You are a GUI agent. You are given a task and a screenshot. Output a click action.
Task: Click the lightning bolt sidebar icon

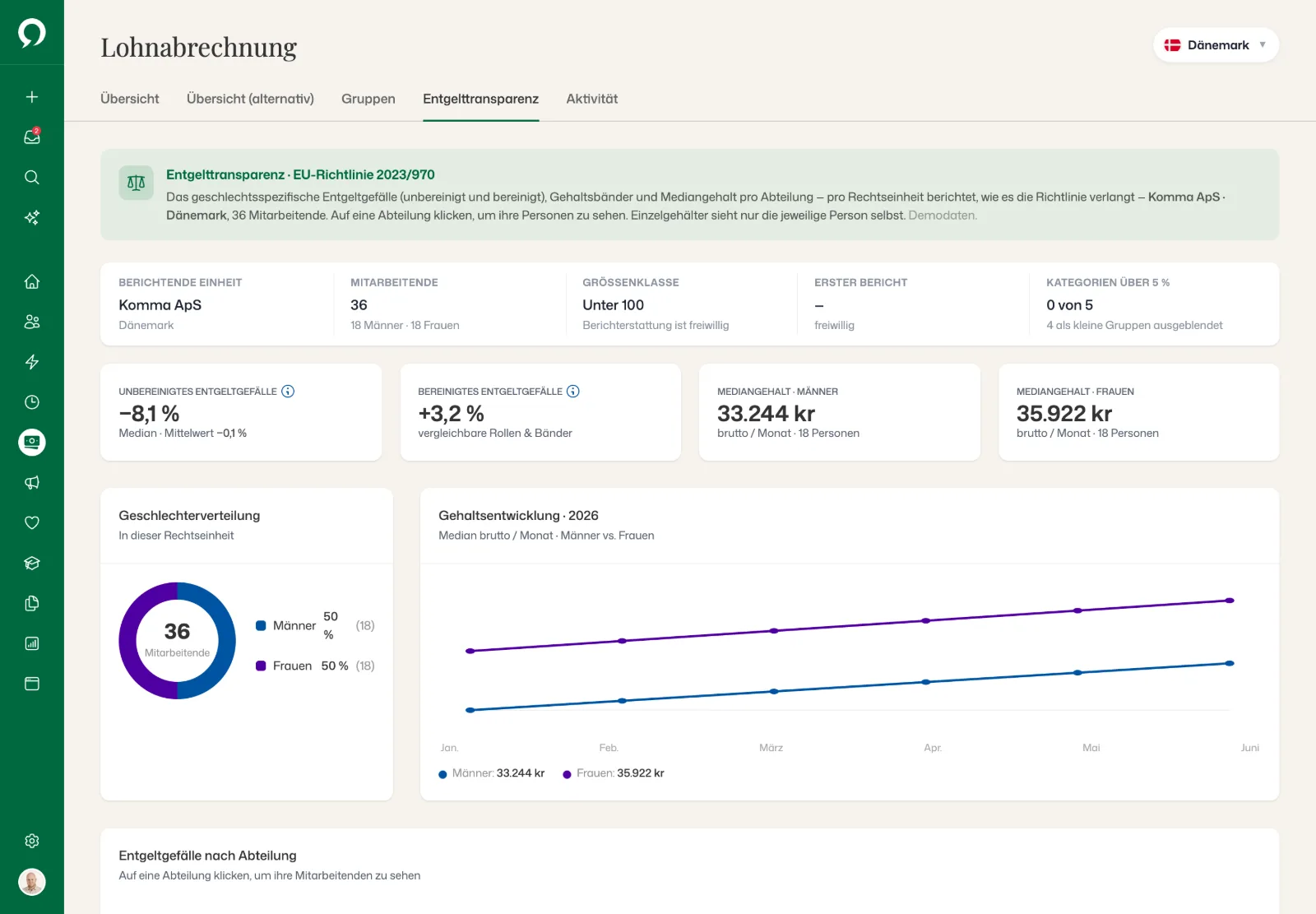32,362
